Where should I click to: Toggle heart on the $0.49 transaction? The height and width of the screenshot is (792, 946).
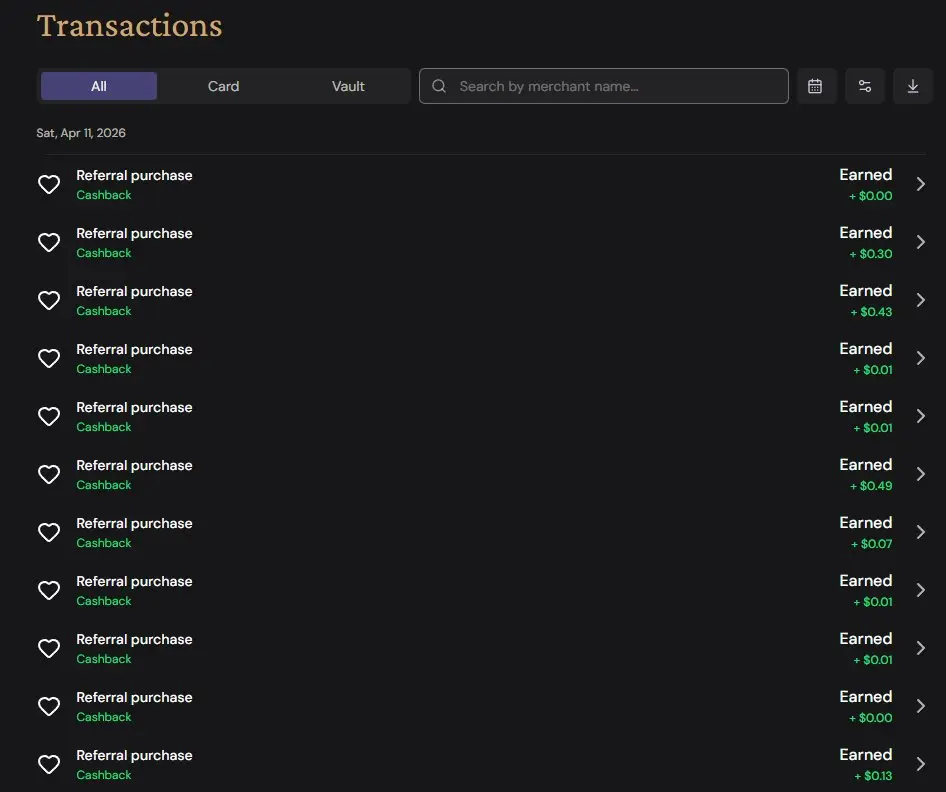coord(49,474)
